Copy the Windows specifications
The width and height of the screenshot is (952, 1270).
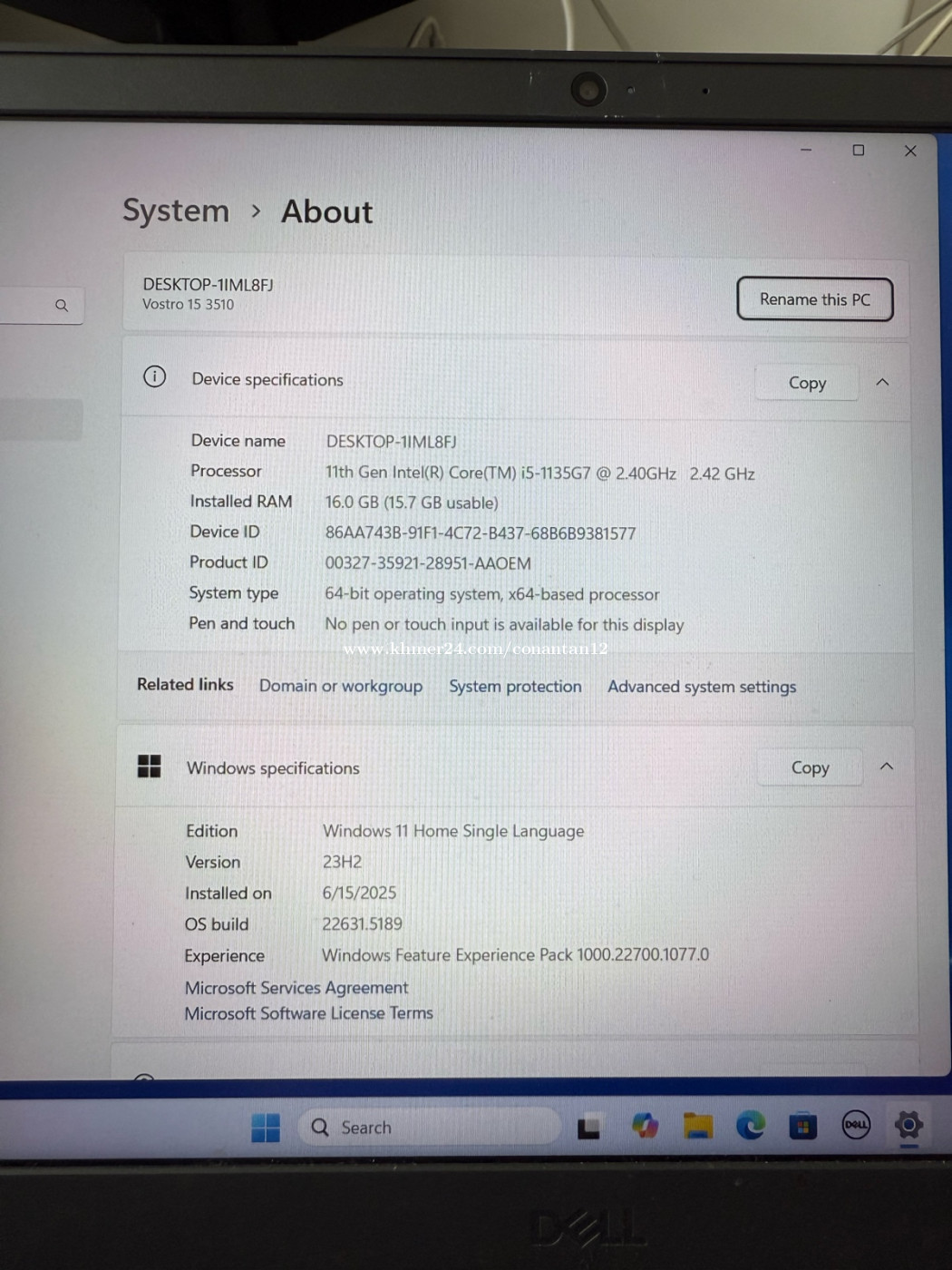click(x=810, y=767)
